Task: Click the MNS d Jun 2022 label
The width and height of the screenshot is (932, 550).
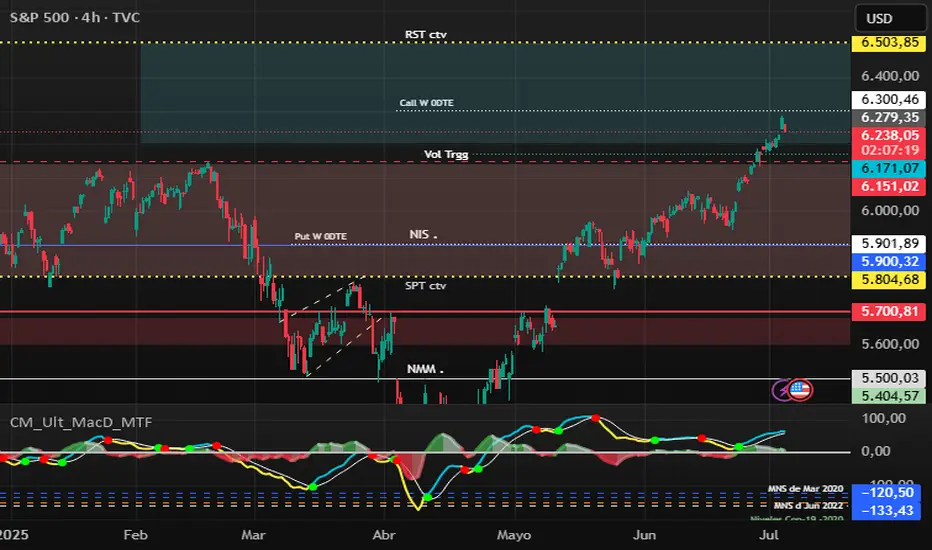Action: [x=808, y=505]
